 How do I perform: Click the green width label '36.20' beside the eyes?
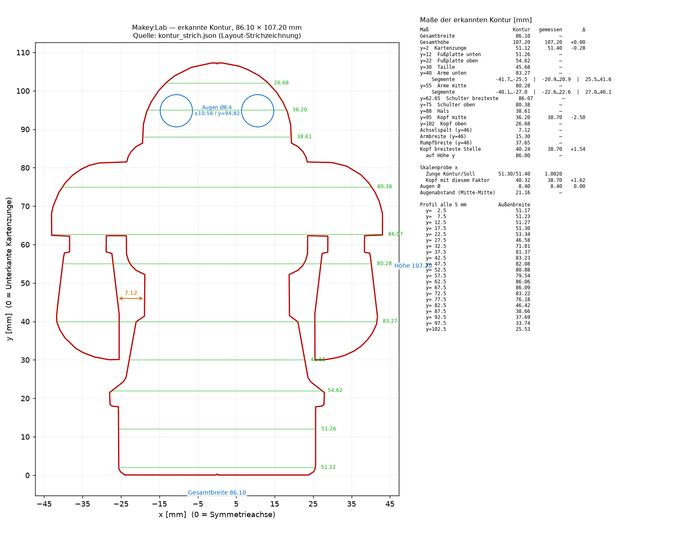(300, 109)
